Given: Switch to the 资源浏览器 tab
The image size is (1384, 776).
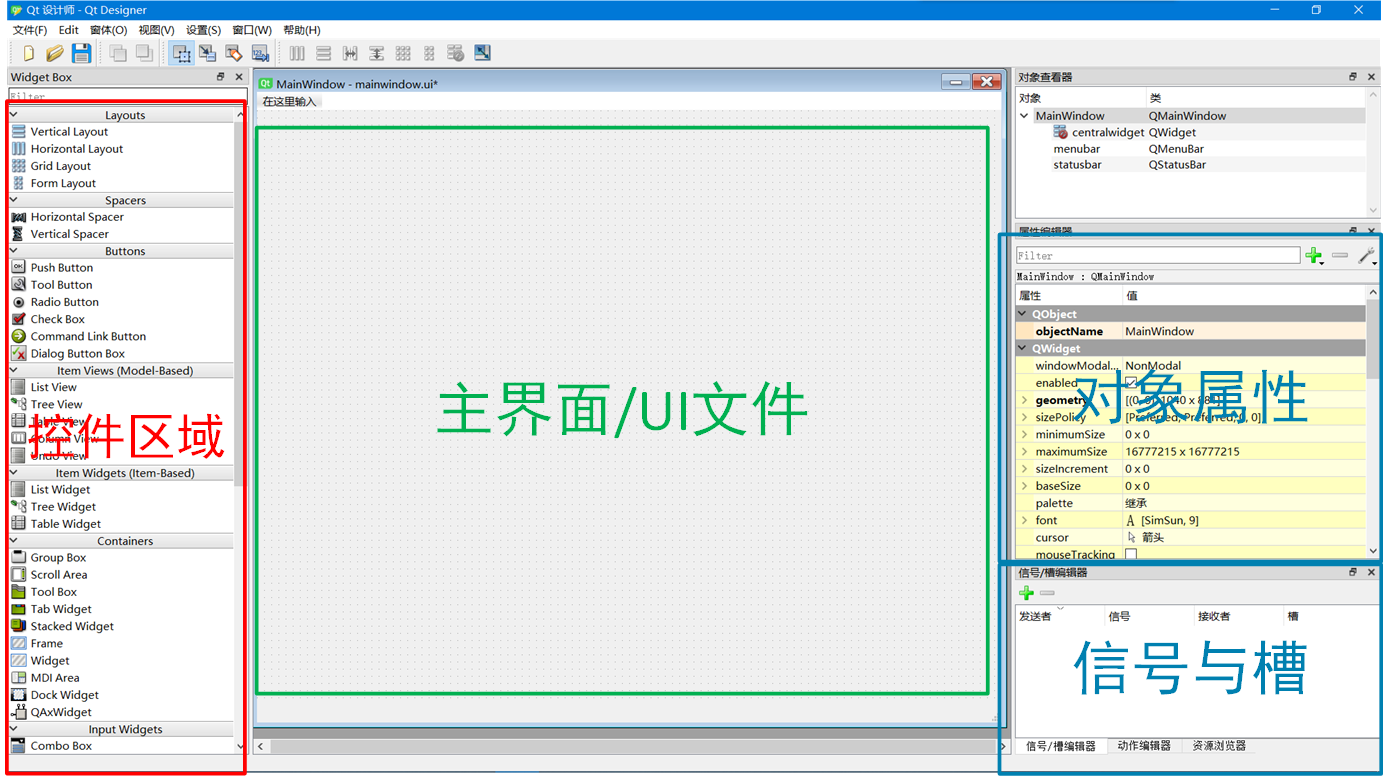Looking at the screenshot, I should 1219,746.
